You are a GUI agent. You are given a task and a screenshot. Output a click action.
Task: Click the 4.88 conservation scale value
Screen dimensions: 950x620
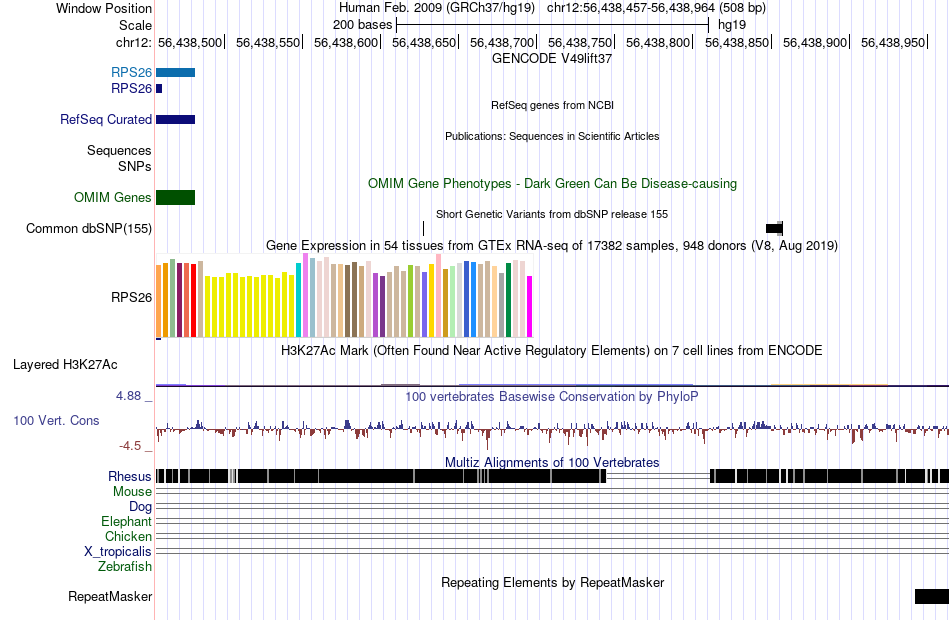tap(128, 396)
